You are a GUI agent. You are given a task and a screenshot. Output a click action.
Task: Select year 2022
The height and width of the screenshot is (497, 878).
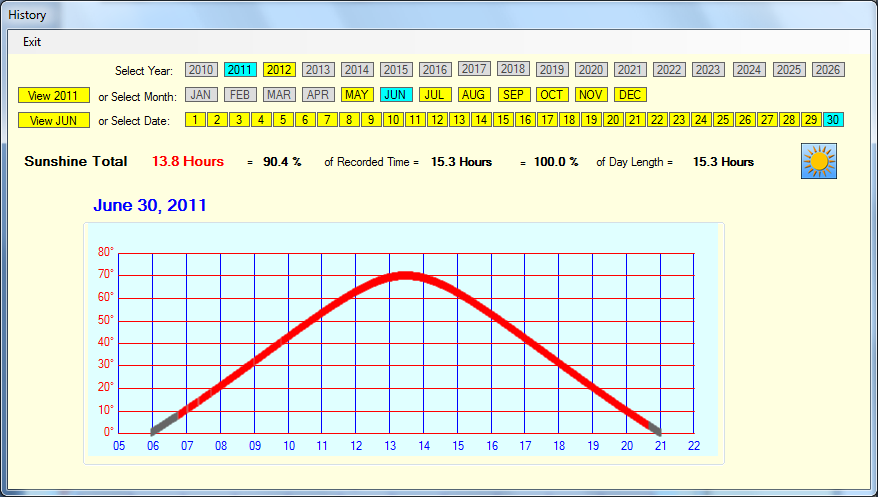tap(669, 69)
